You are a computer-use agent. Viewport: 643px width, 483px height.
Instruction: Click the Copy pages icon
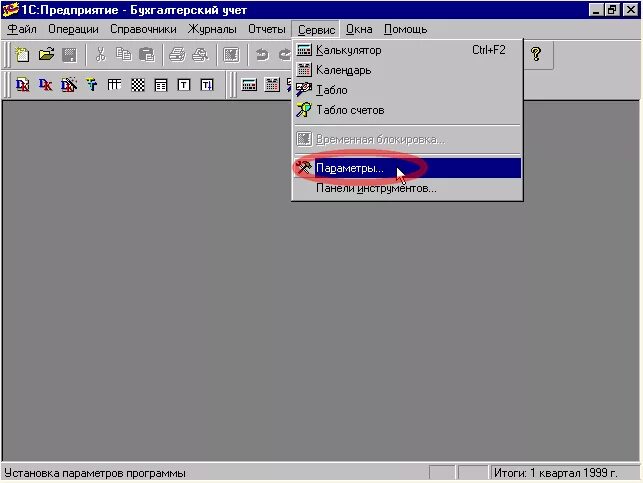123,54
